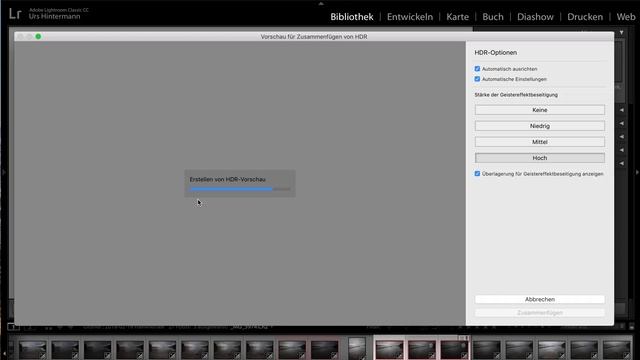Select the portrait-oriented filmstrip thumbnail
This screenshot has height=360, width=640.
tap(357, 348)
